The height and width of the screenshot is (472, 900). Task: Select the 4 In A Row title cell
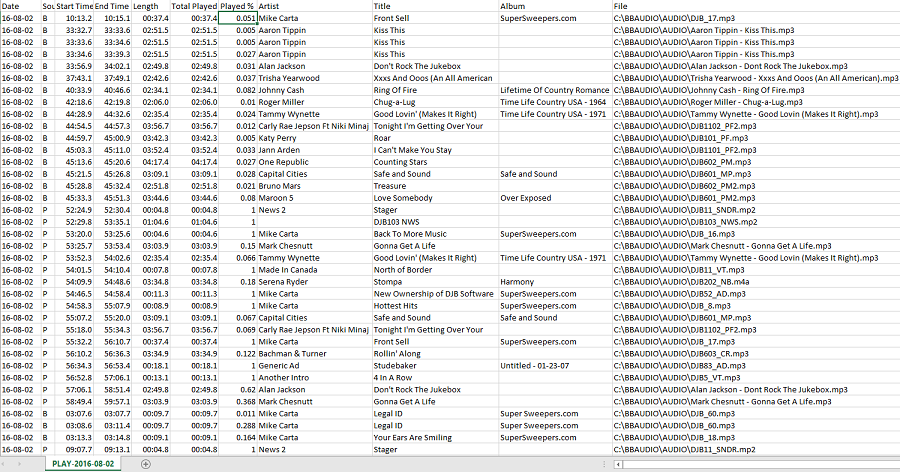tap(435, 378)
